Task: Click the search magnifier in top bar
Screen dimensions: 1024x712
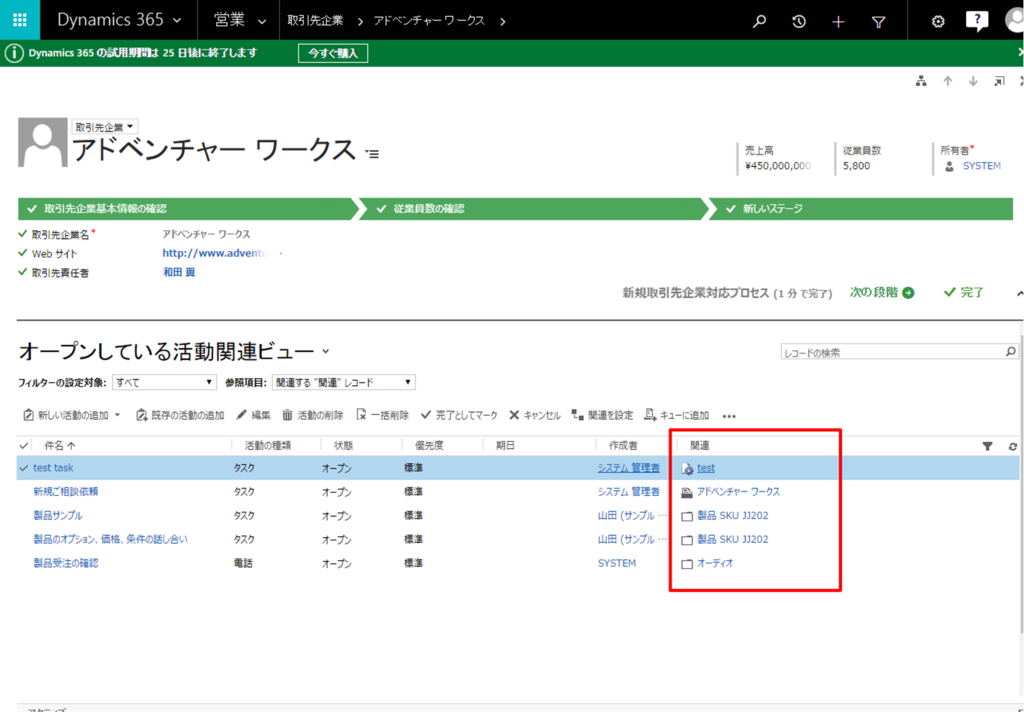Action: 759,22
